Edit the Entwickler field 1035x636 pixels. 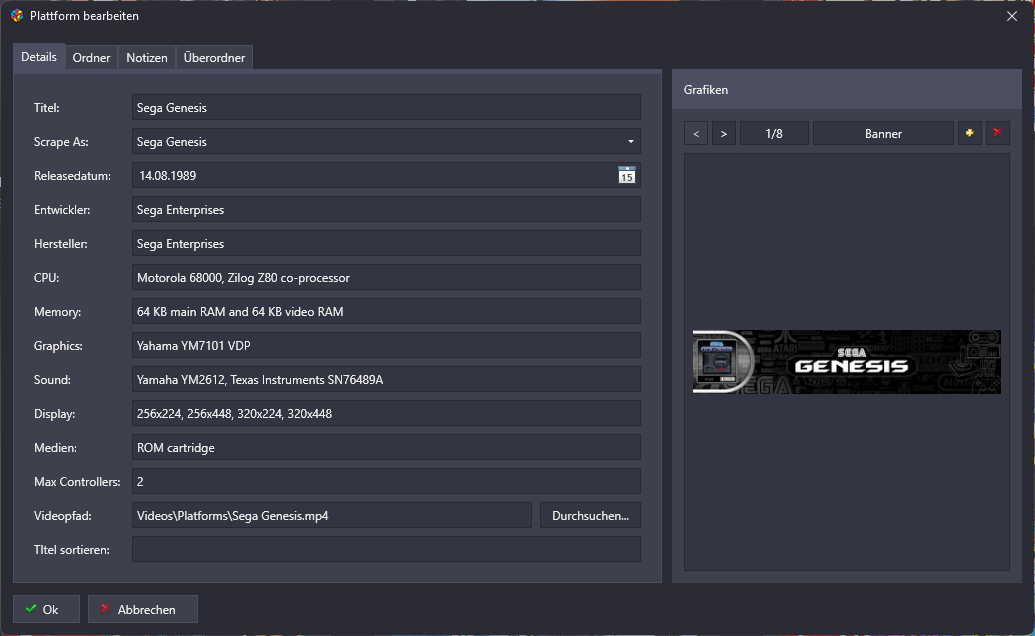click(x=386, y=210)
